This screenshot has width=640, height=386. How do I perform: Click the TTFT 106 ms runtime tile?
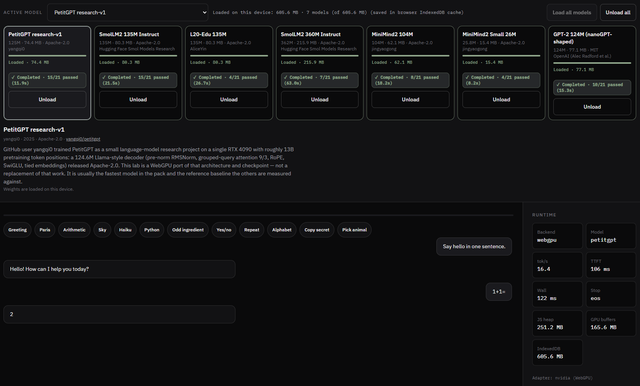(611, 265)
